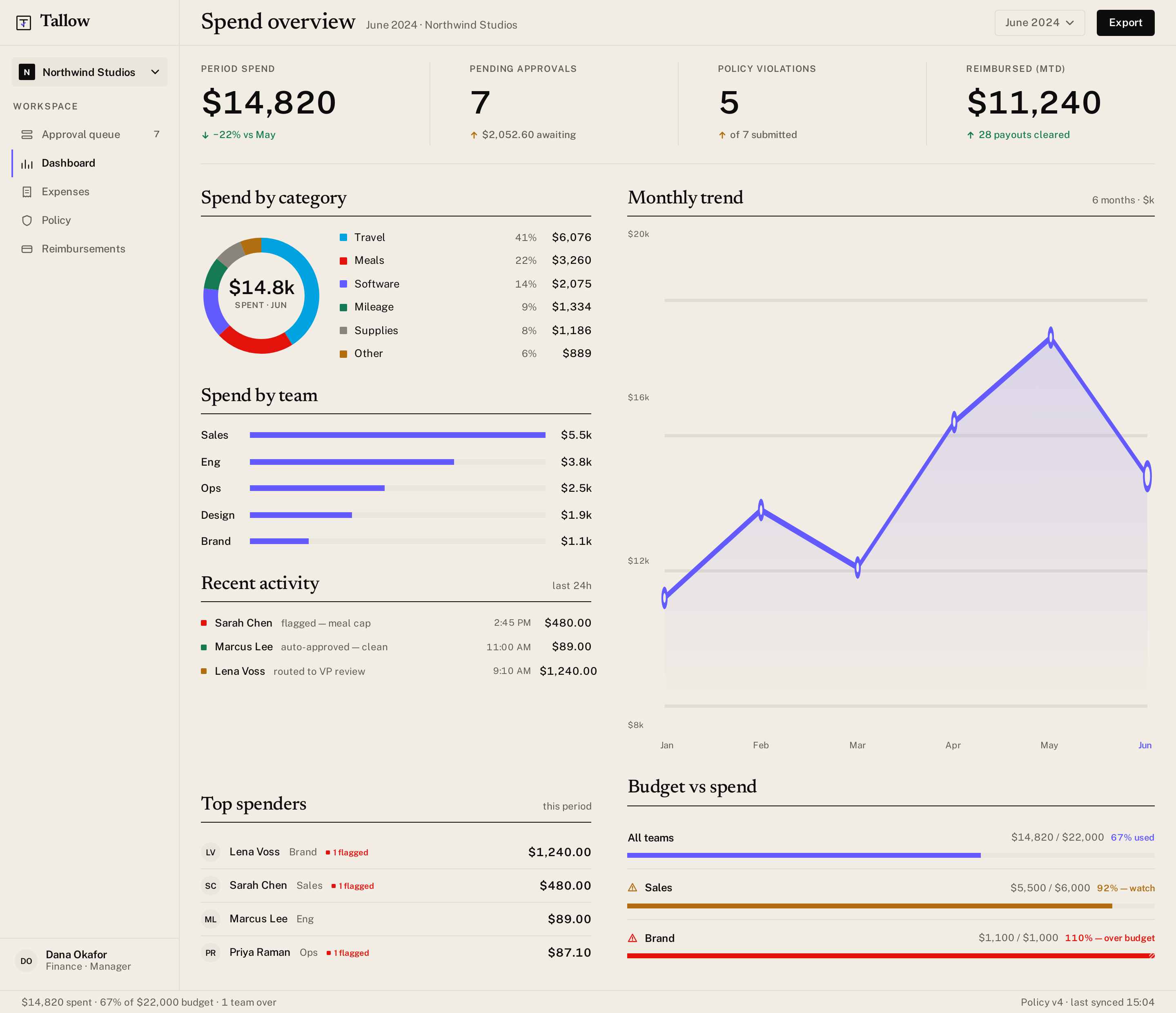Click the Supplies gray legend swatch

pyautogui.click(x=343, y=330)
